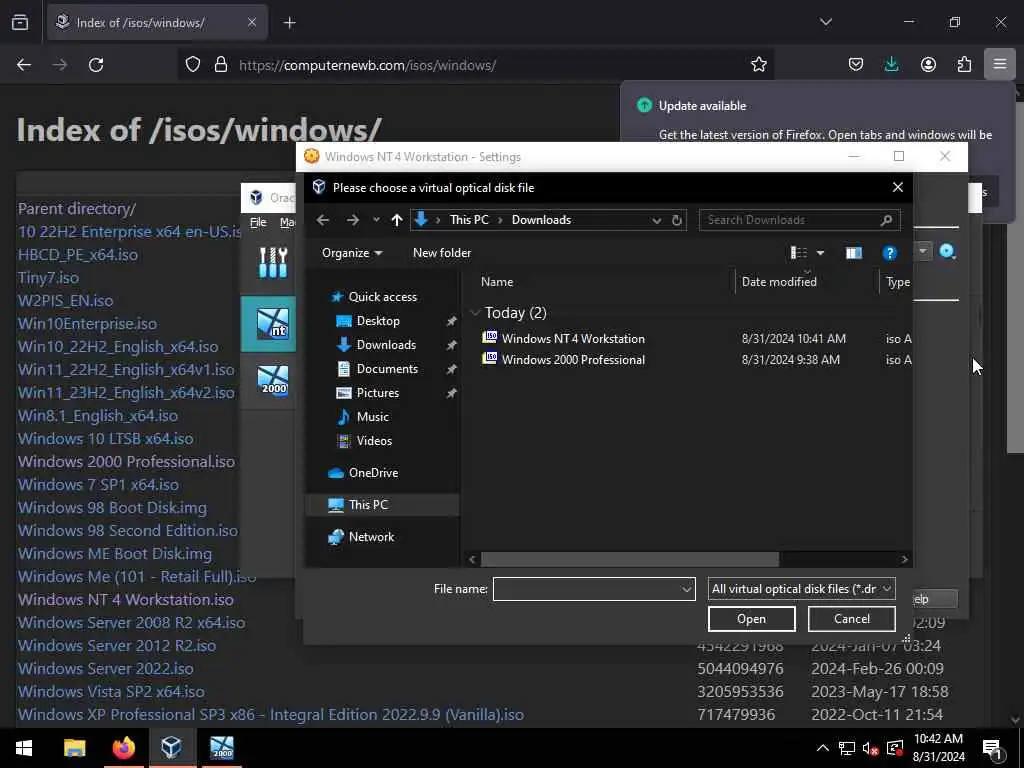Select Quick access in navigation pane
Screen dimensions: 1024x768
[382, 296]
